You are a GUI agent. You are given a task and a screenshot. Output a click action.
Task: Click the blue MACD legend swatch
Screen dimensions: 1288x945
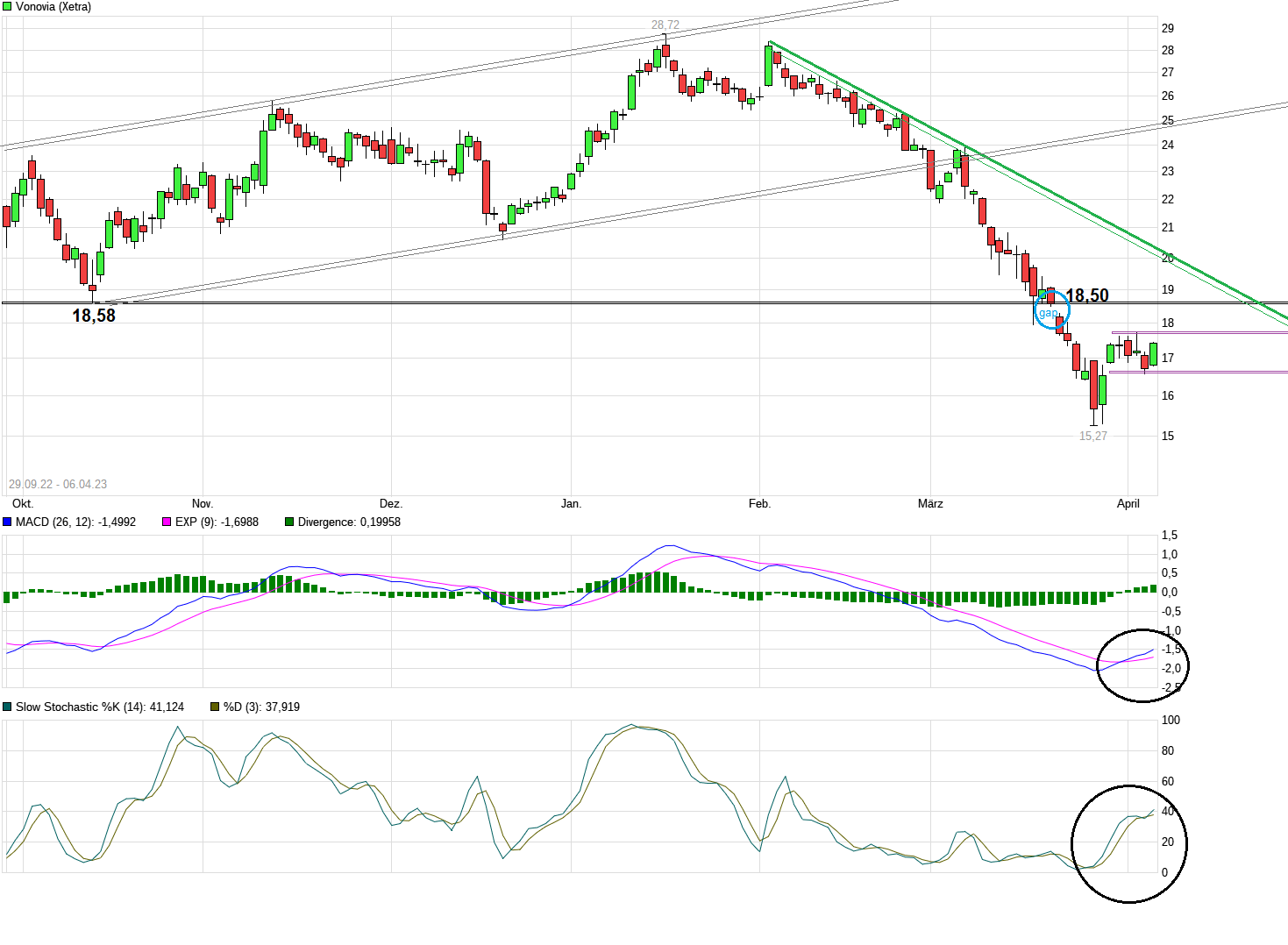point(7,522)
